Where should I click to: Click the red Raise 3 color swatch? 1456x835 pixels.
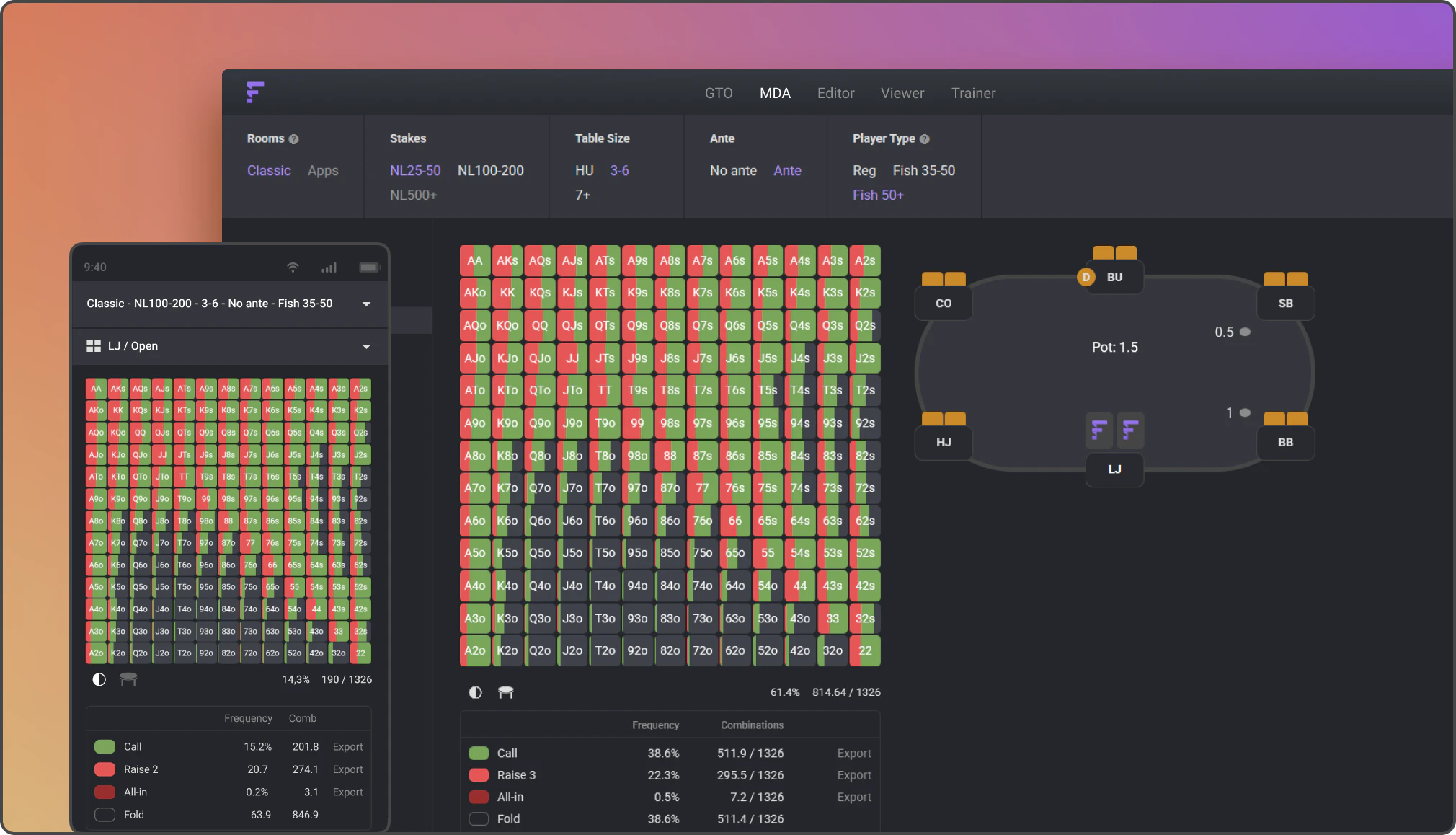pos(479,775)
